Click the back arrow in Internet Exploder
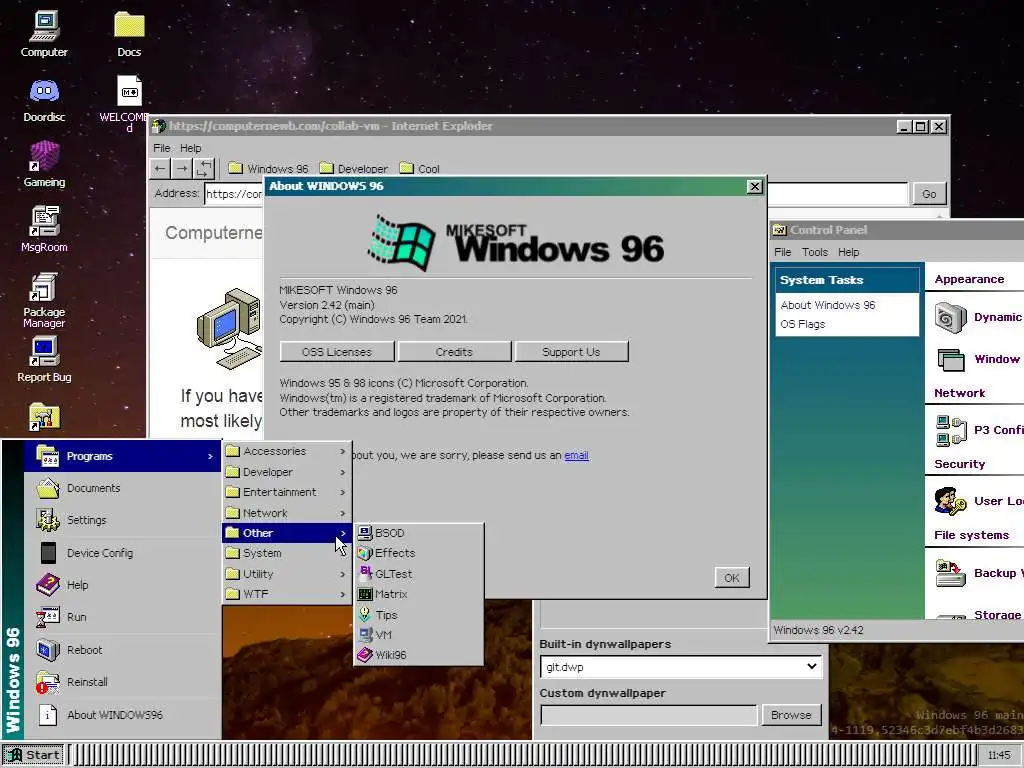 [x=160, y=168]
